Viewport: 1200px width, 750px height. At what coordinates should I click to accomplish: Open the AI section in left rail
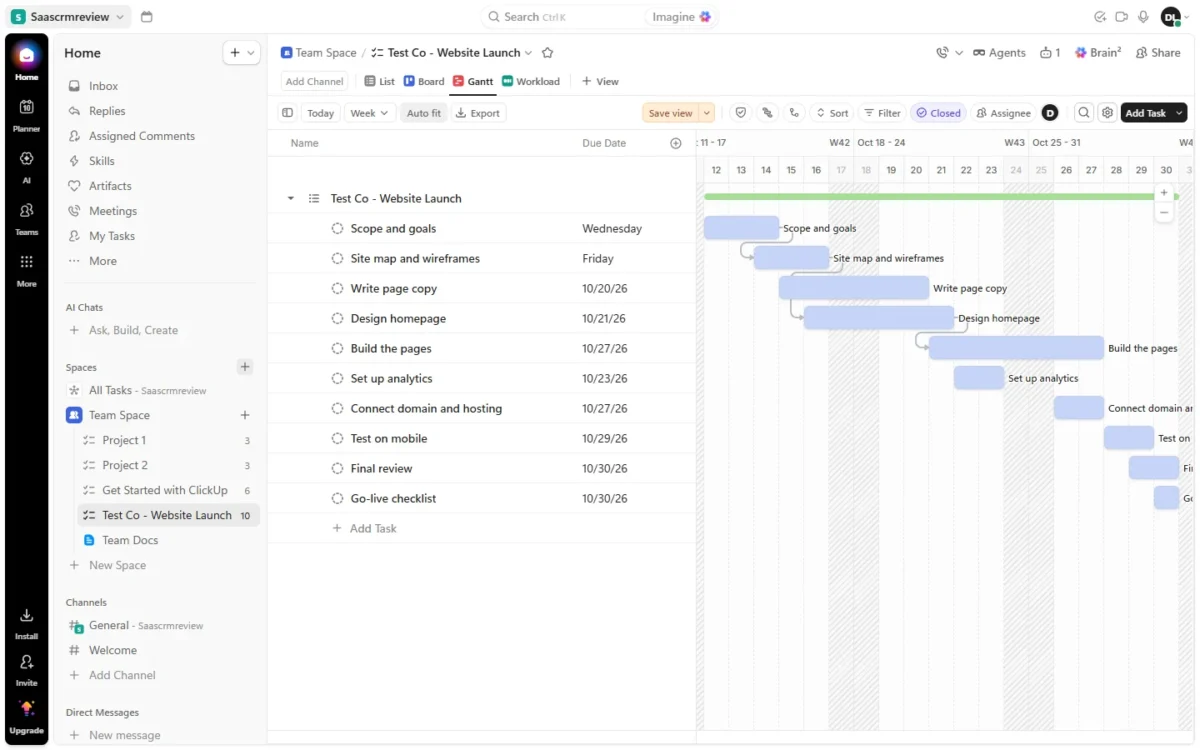click(x=26, y=165)
